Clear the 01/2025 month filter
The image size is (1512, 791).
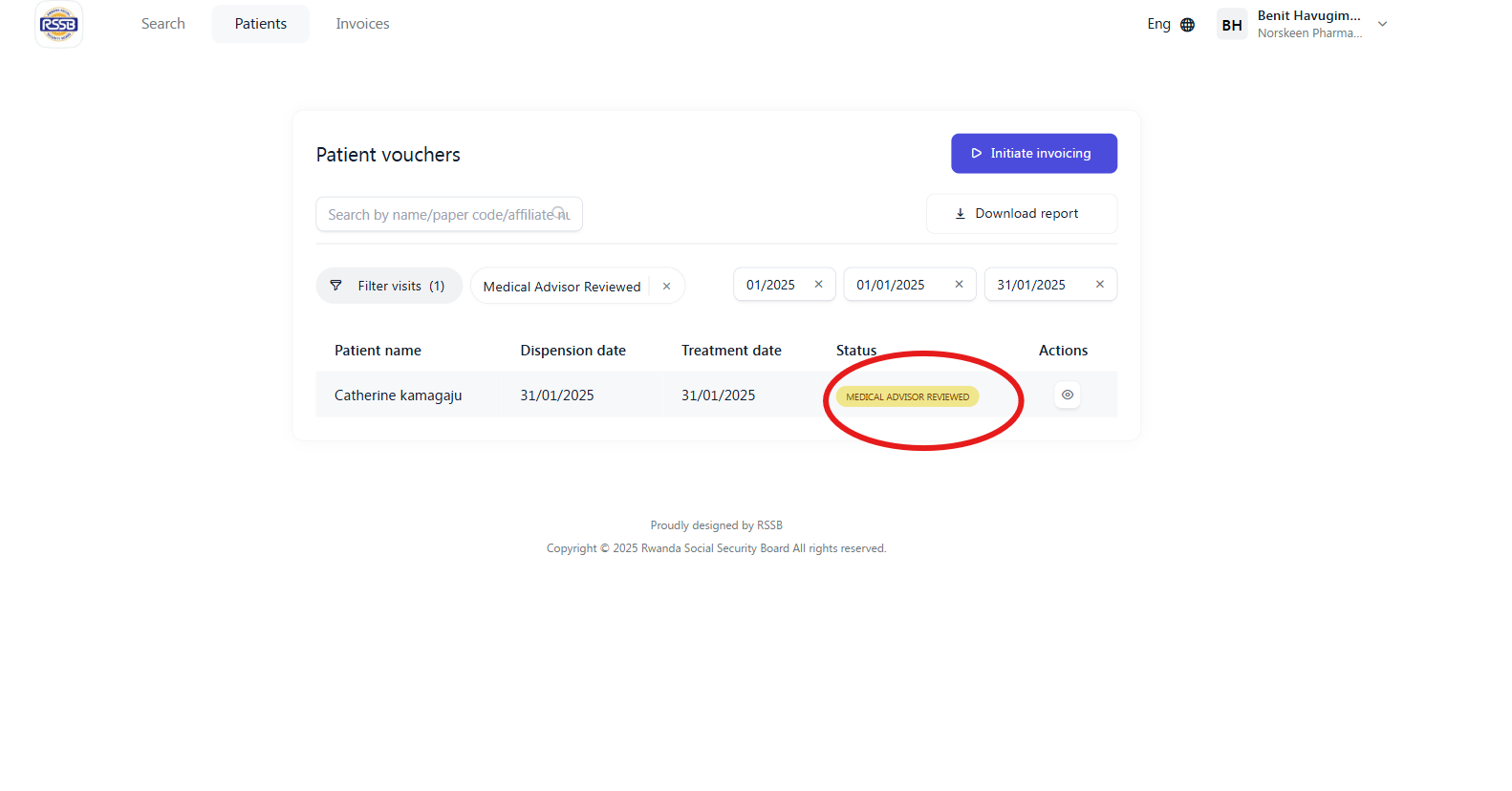818,284
